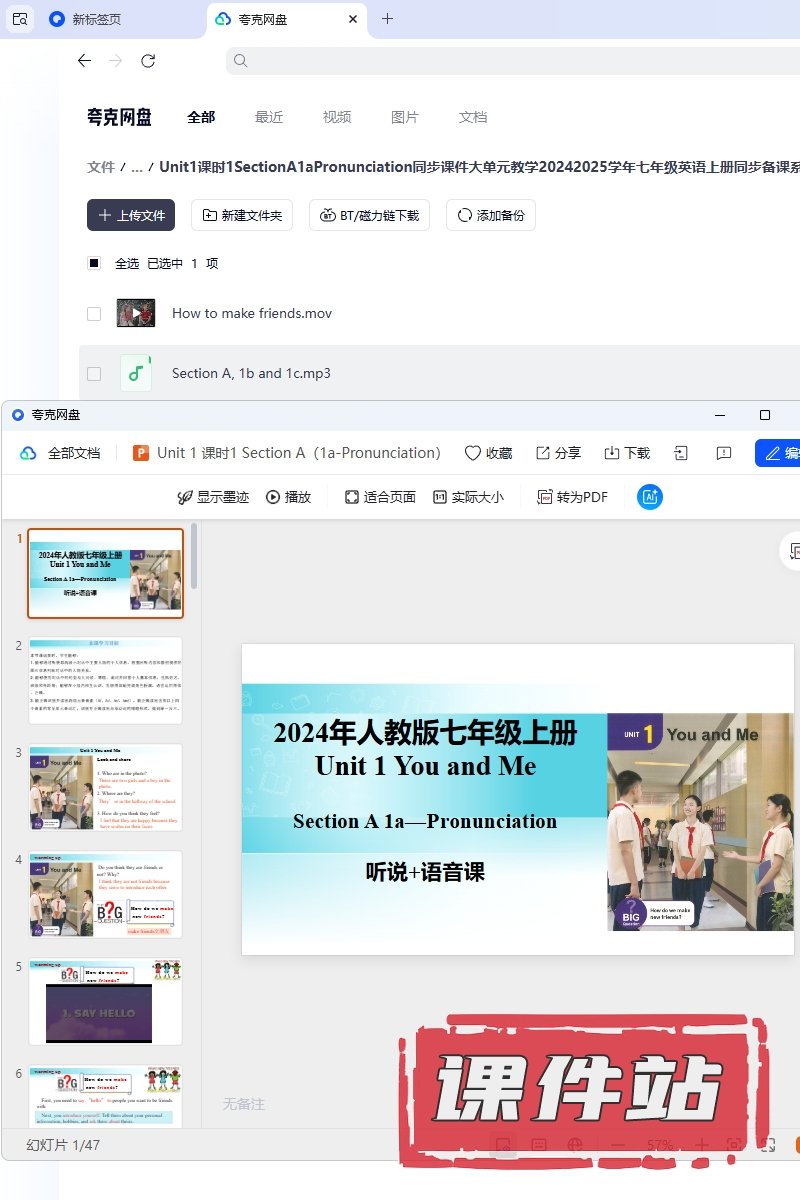Select slide 3 thumbnail in panel

coord(106,787)
